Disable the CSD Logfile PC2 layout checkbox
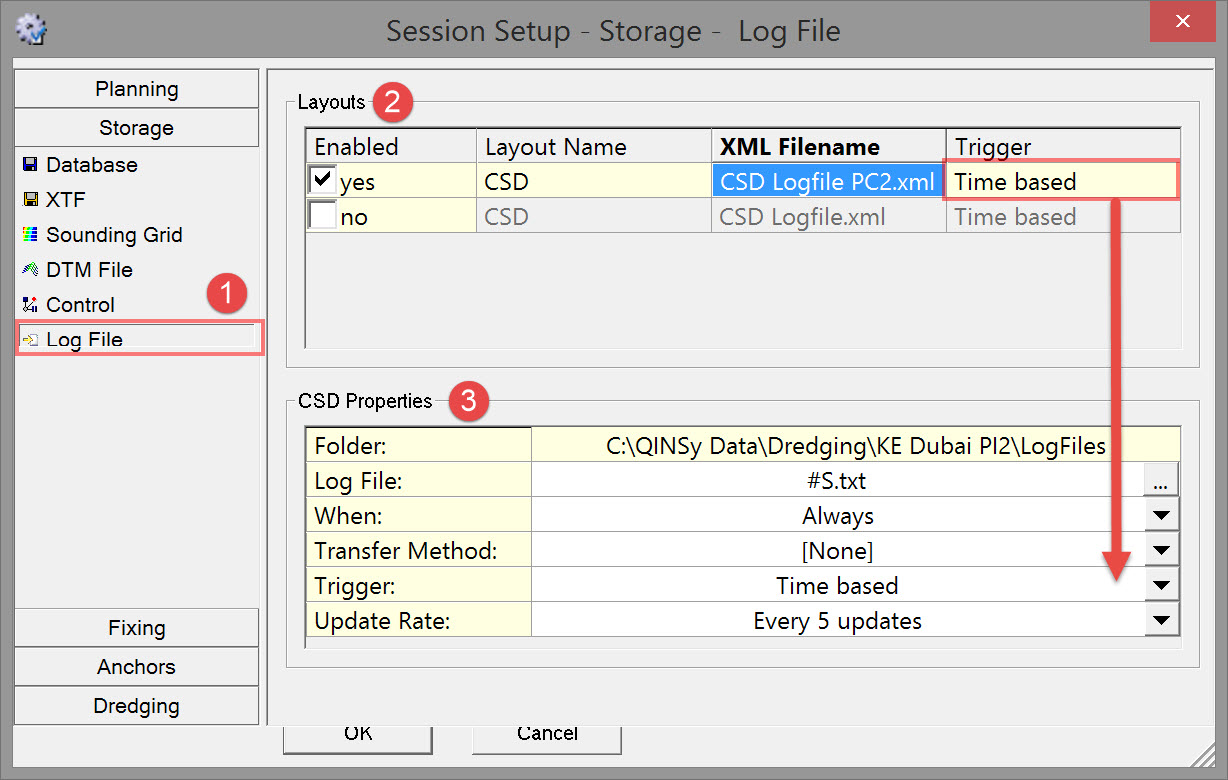 click(323, 181)
